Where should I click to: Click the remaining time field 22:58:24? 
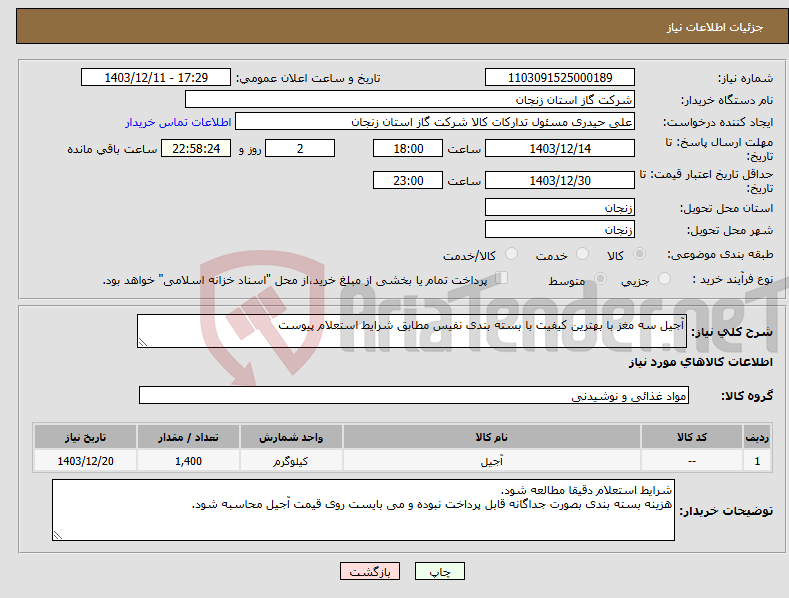(x=196, y=148)
